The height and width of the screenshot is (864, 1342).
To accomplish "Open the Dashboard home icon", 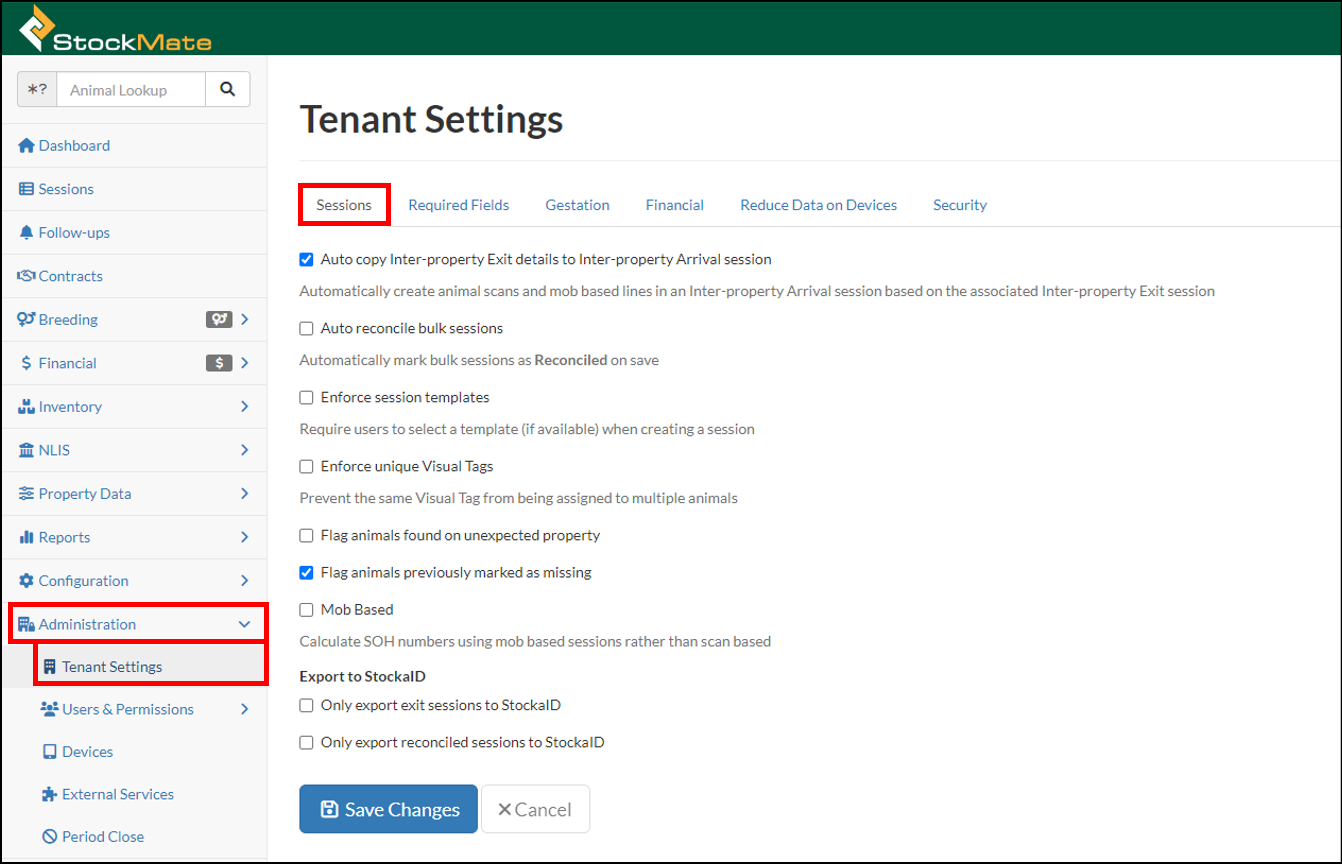I will [x=24, y=145].
